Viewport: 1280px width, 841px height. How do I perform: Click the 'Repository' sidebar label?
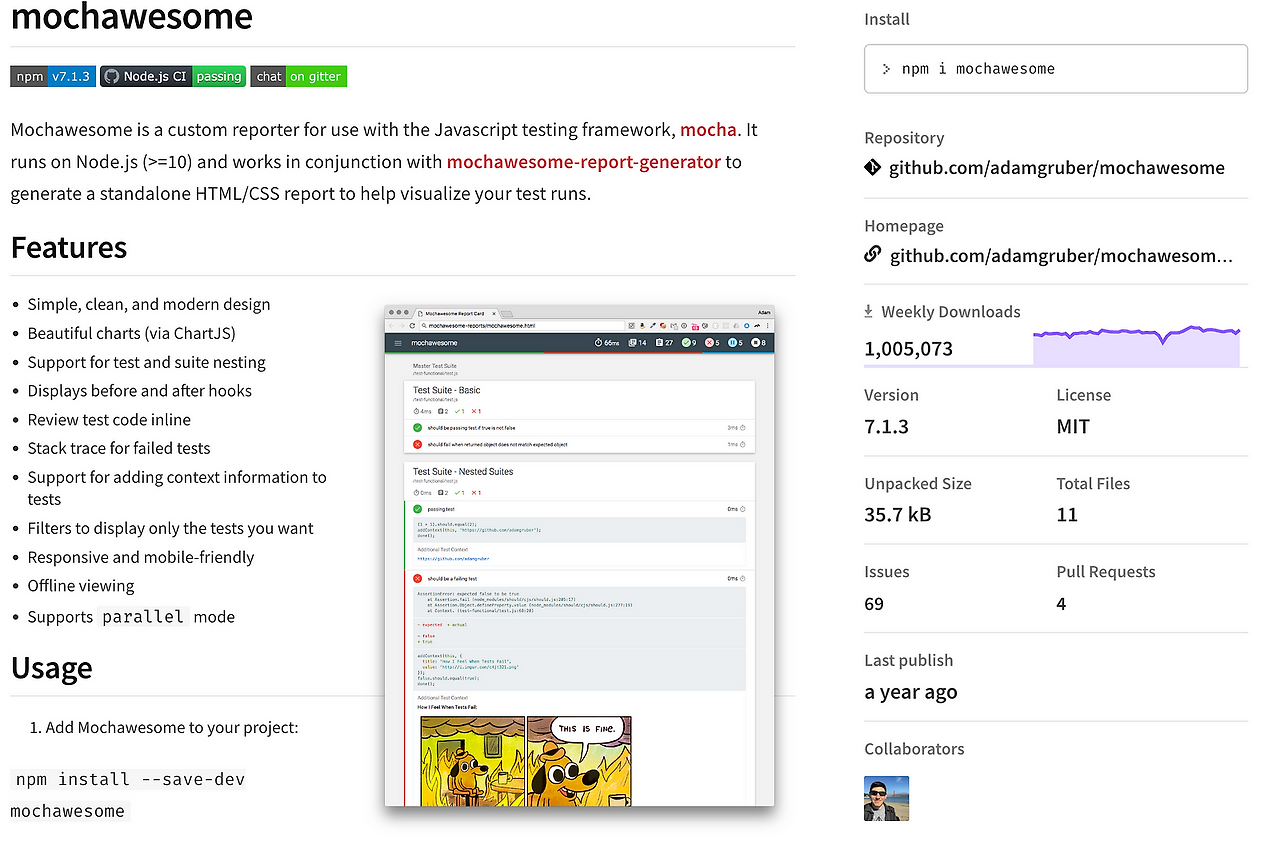coord(904,138)
